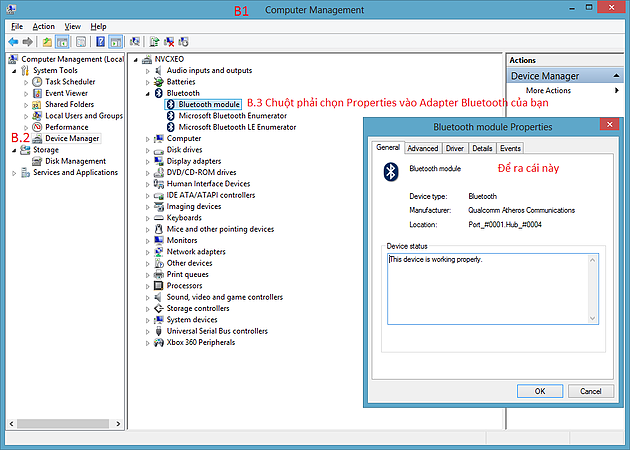Click the Xbox 360 Peripherals icon
Screen dimensions: 630x450
(158, 342)
